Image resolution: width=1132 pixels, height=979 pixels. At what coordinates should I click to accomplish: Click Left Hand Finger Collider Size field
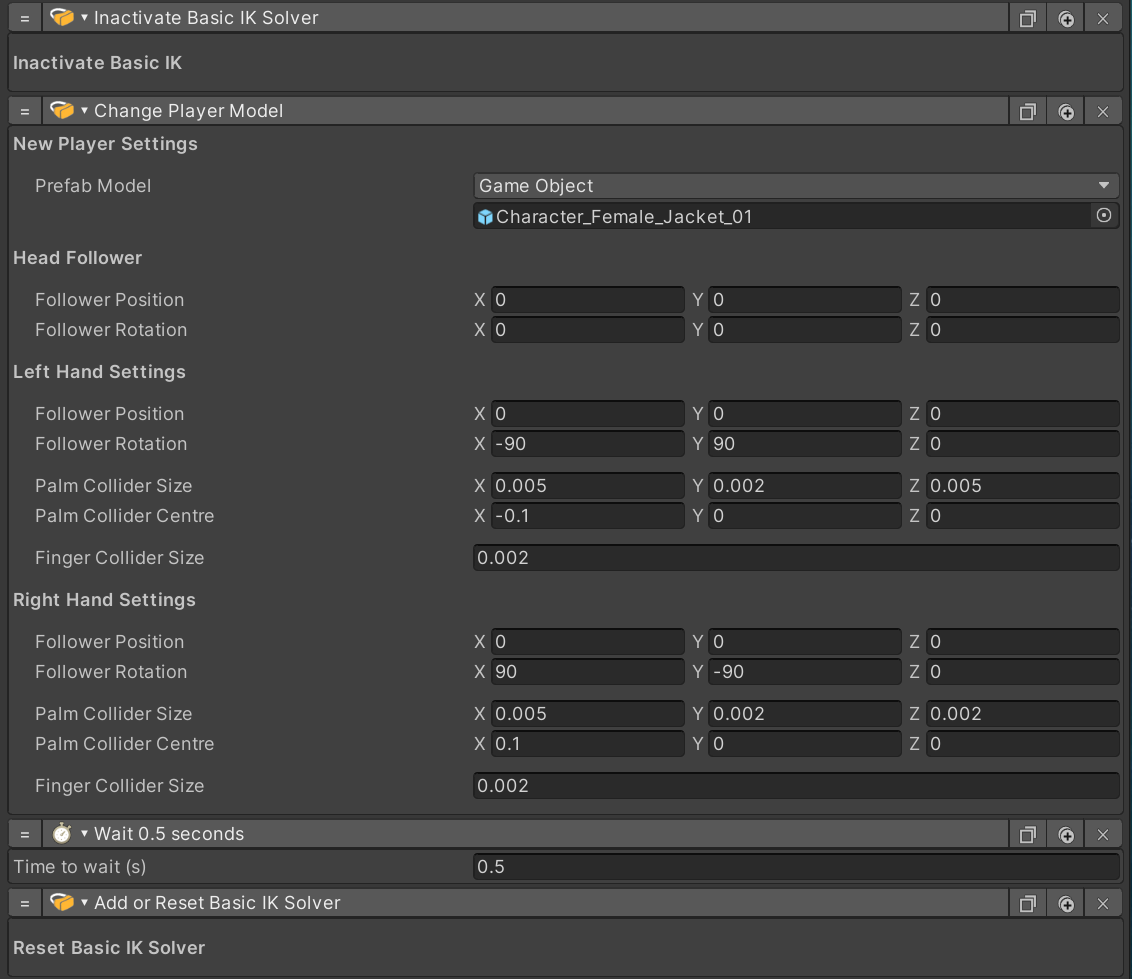795,558
